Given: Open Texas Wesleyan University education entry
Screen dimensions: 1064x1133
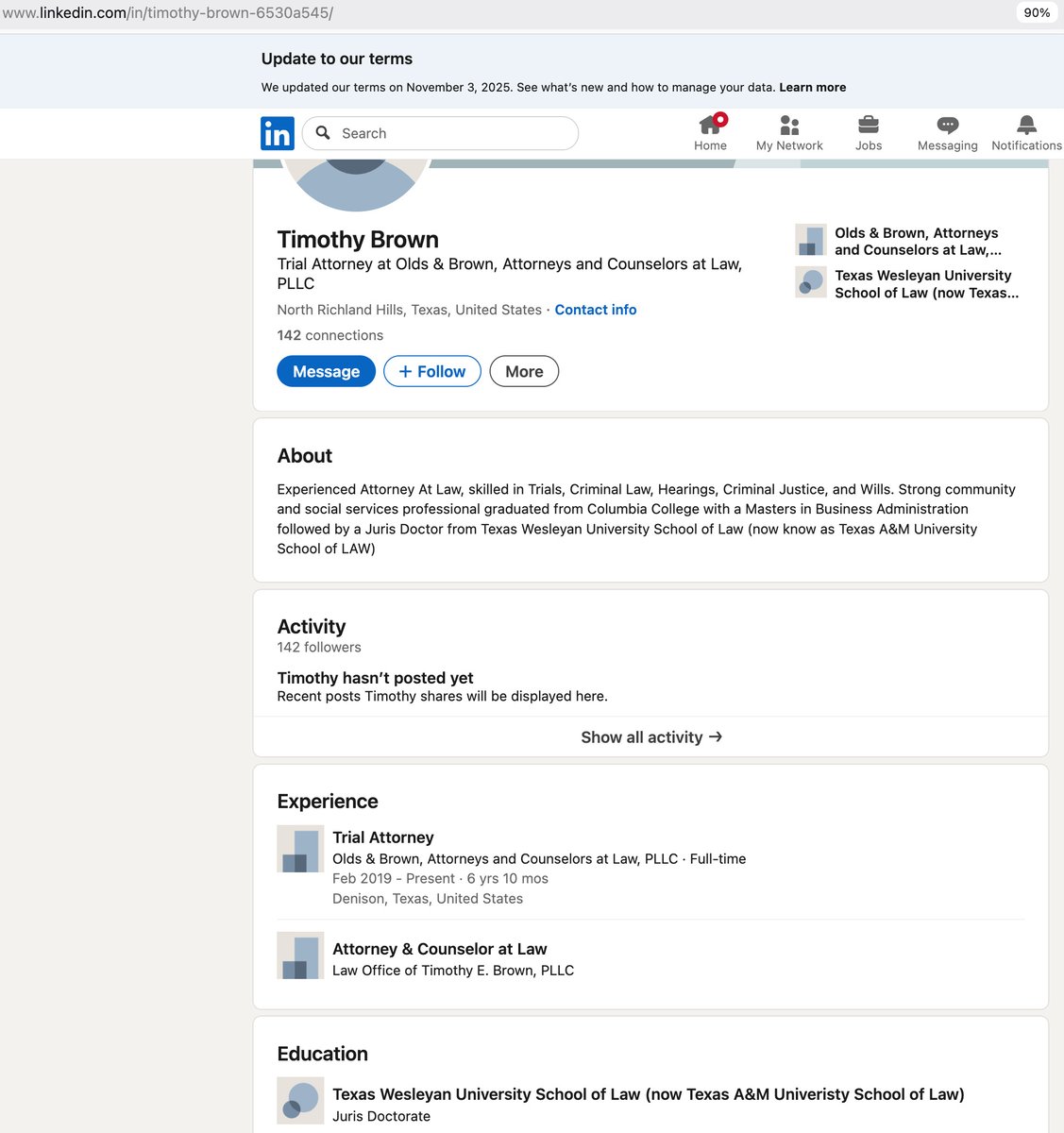Looking at the screenshot, I should [649, 1094].
